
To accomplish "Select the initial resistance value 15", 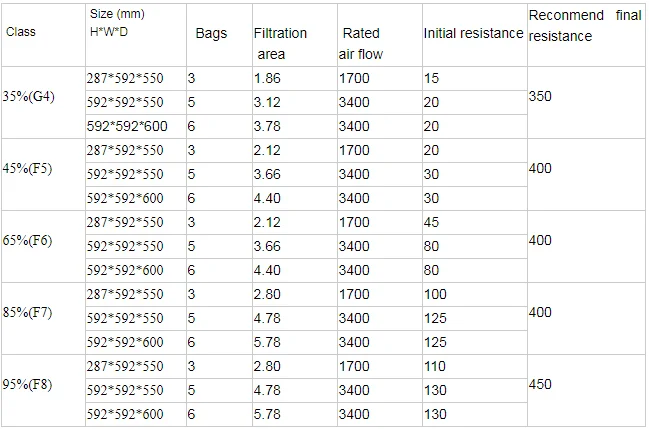I will click(431, 77).
